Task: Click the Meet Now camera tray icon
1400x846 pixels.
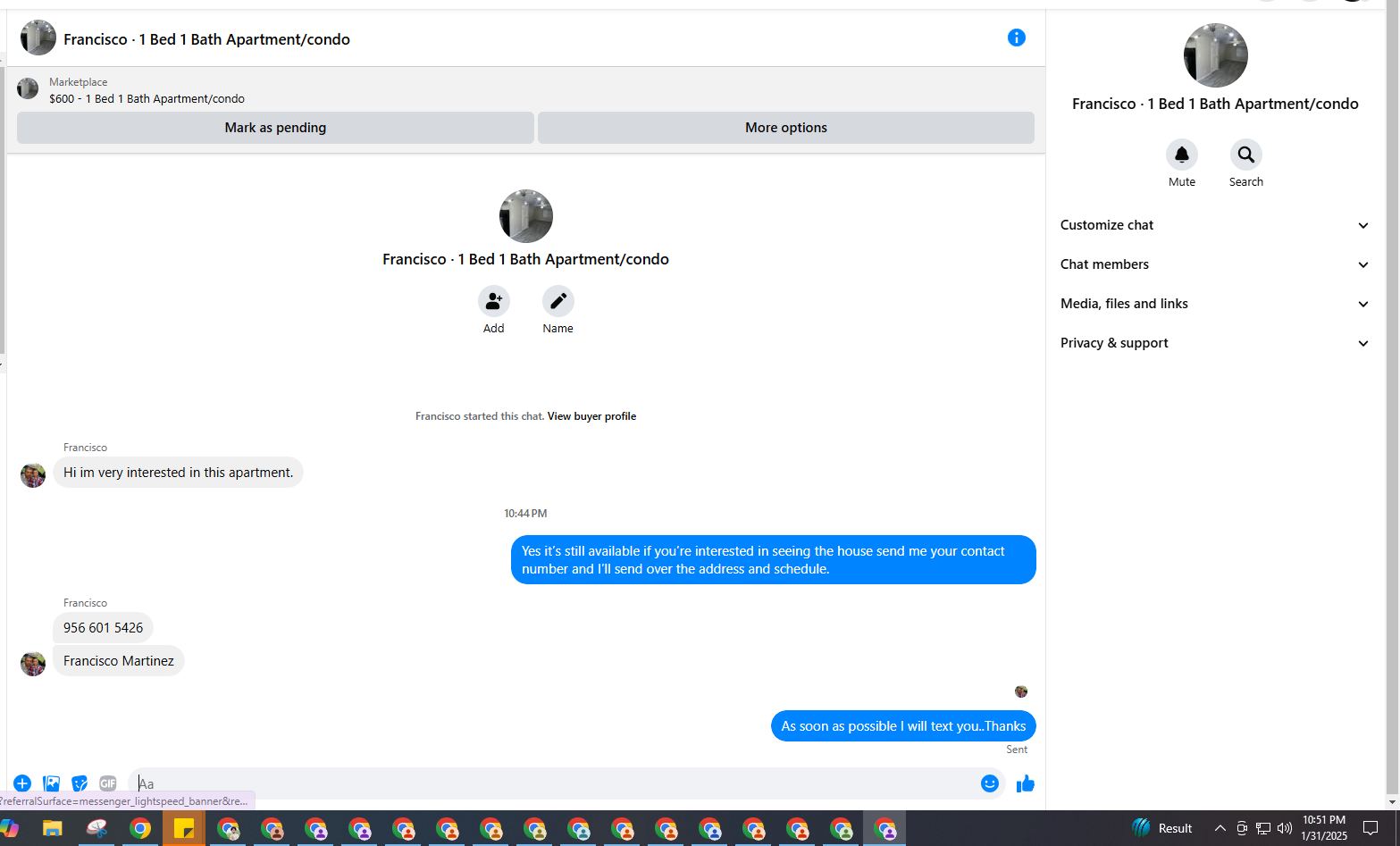Action: 1242,828
